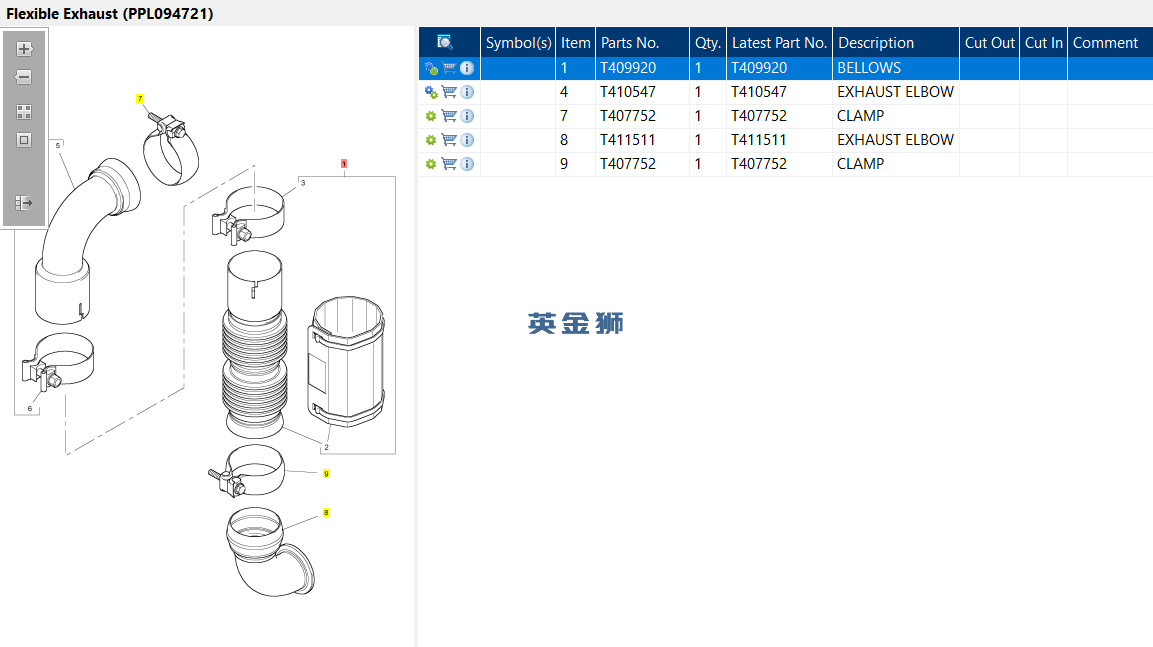1153x647 pixels.
Task: Add item 9 CLAMP to cart
Action: point(449,164)
